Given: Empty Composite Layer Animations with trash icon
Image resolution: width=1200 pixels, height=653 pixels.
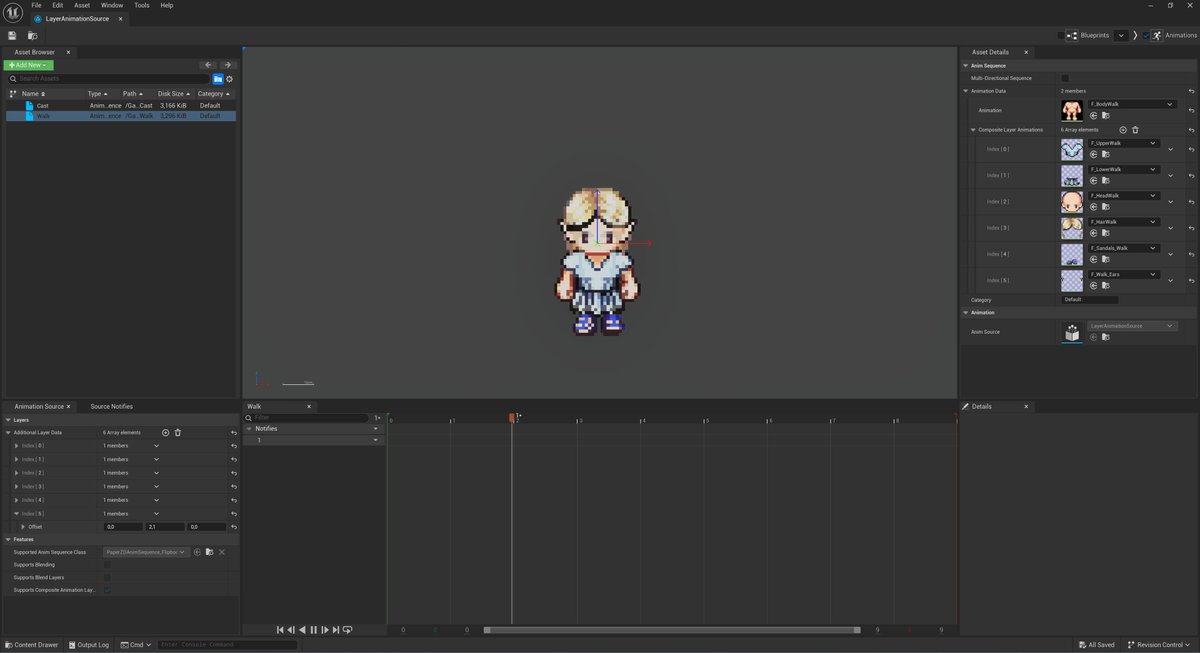Looking at the screenshot, I should (1135, 130).
